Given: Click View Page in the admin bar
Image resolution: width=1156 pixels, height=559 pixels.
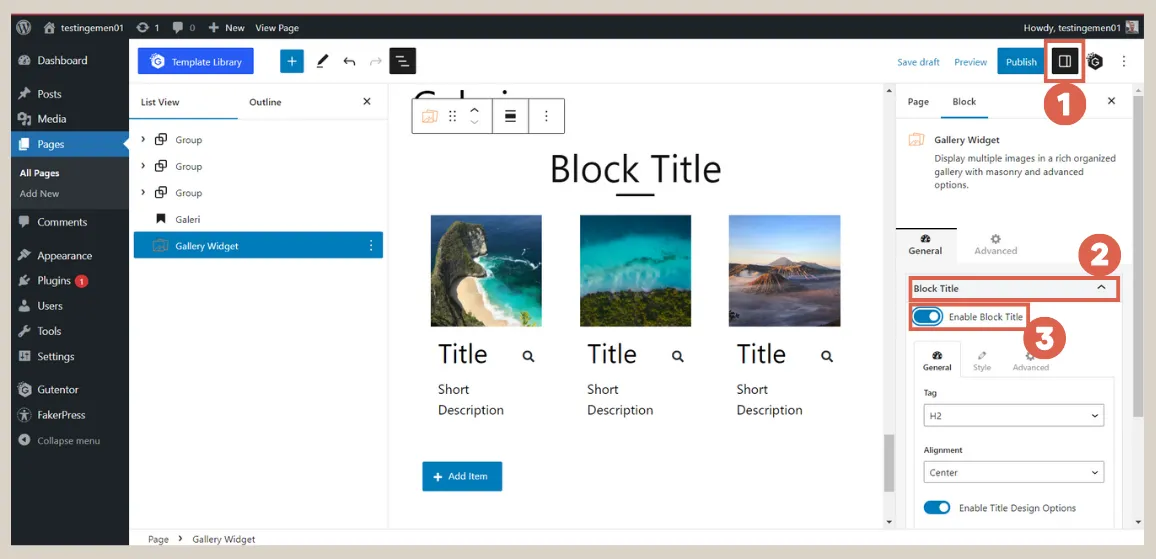Looking at the screenshot, I should (276, 27).
